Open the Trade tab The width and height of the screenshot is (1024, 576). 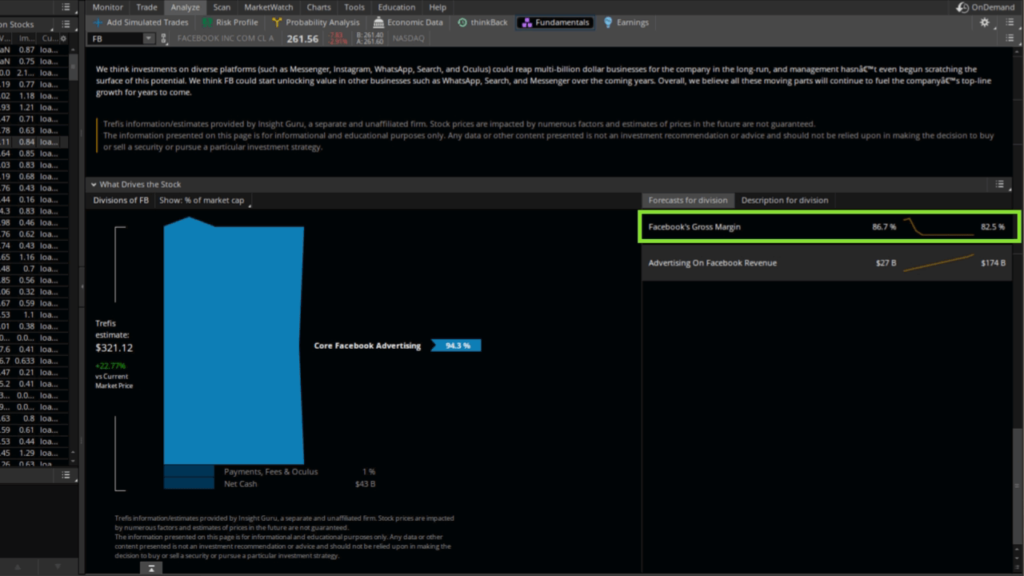pyautogui.click(x=146, y=7)
